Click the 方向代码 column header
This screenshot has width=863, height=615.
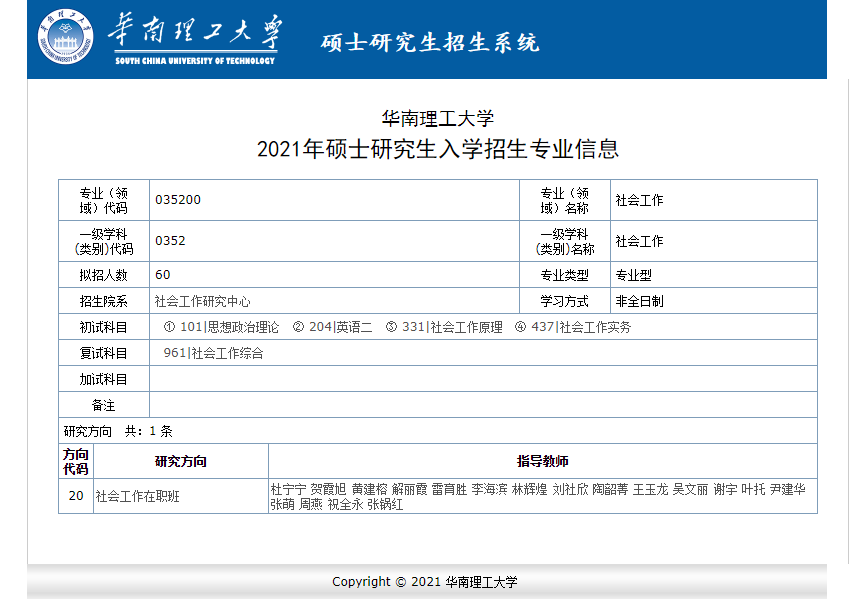point(76,461)
